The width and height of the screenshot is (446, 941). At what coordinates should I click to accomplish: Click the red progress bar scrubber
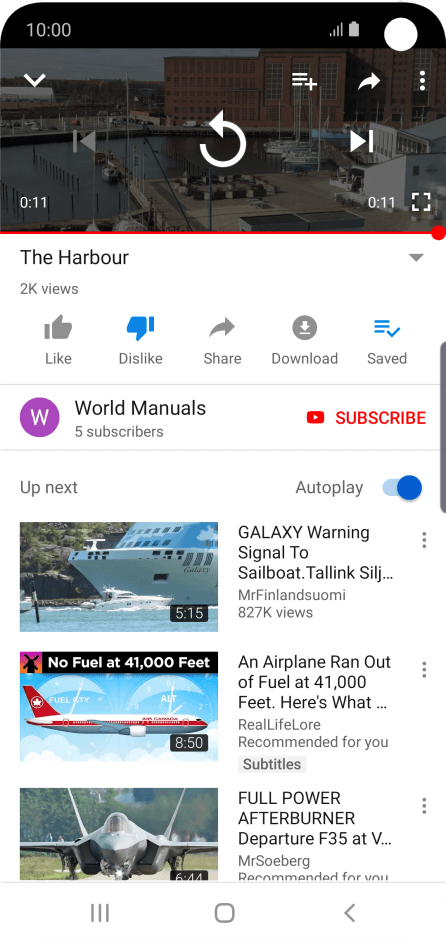(x=438, y=233)
